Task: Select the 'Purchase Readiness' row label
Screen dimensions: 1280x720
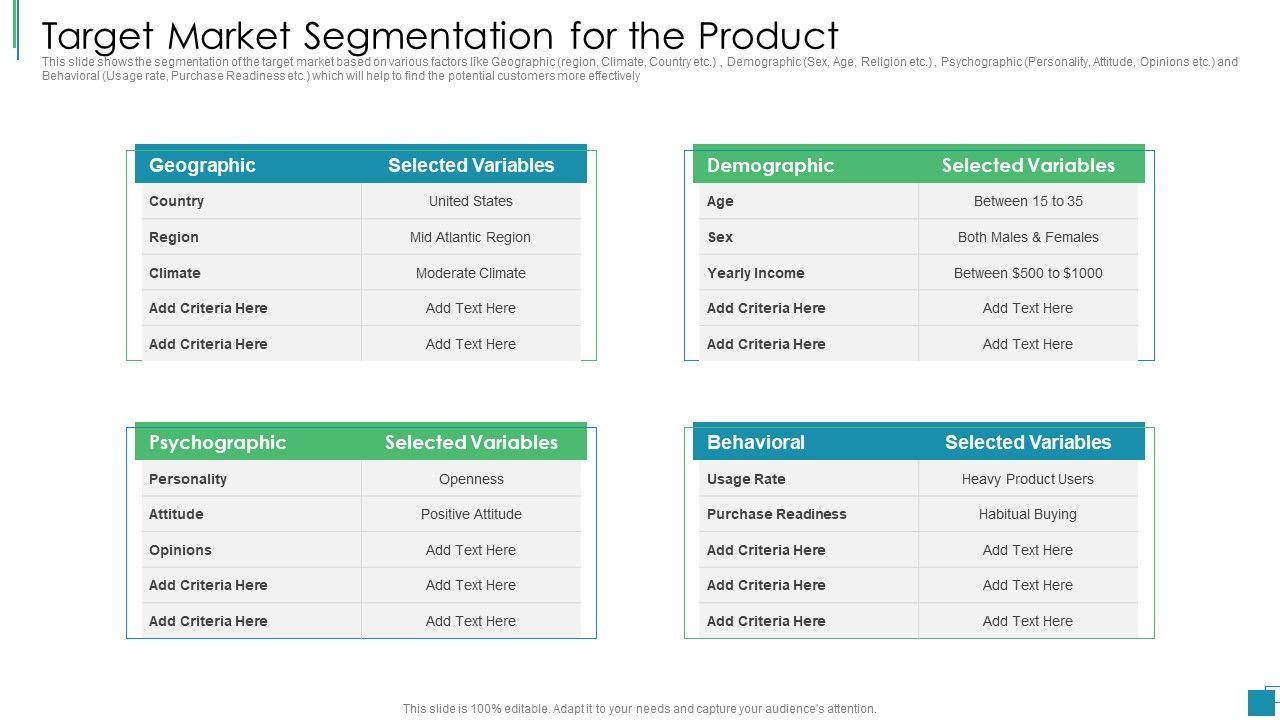Action: (776, 514)
